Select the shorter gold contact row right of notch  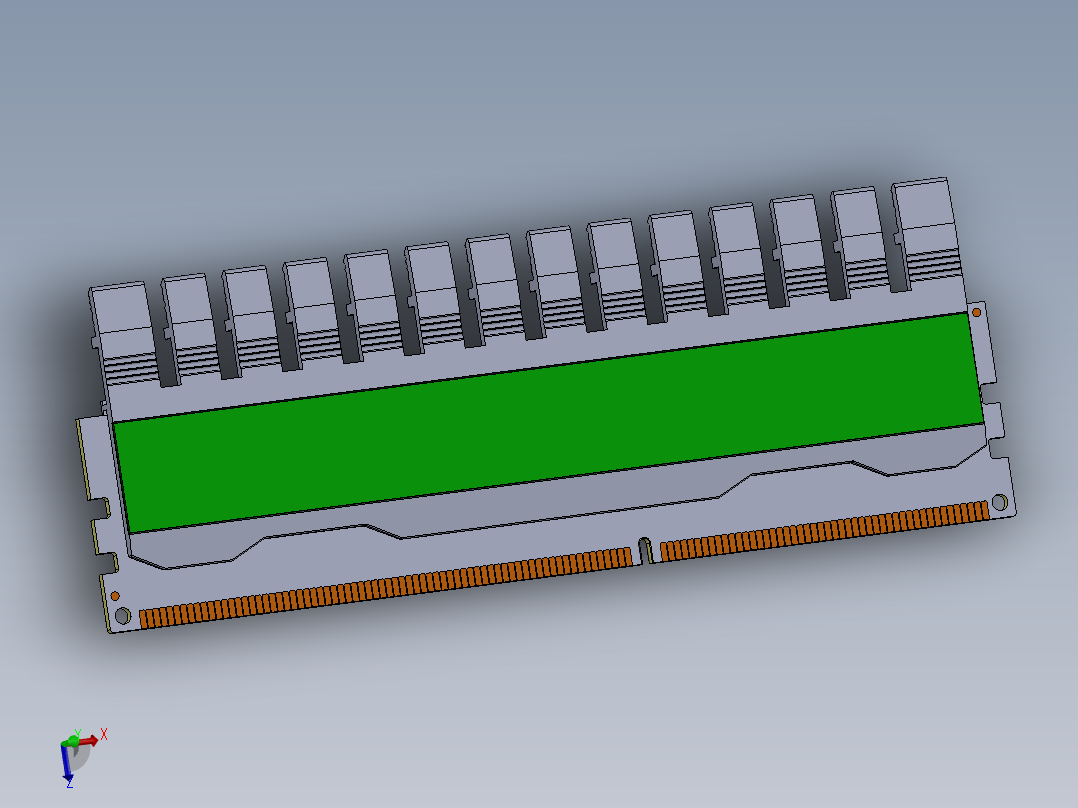(825, 531)
